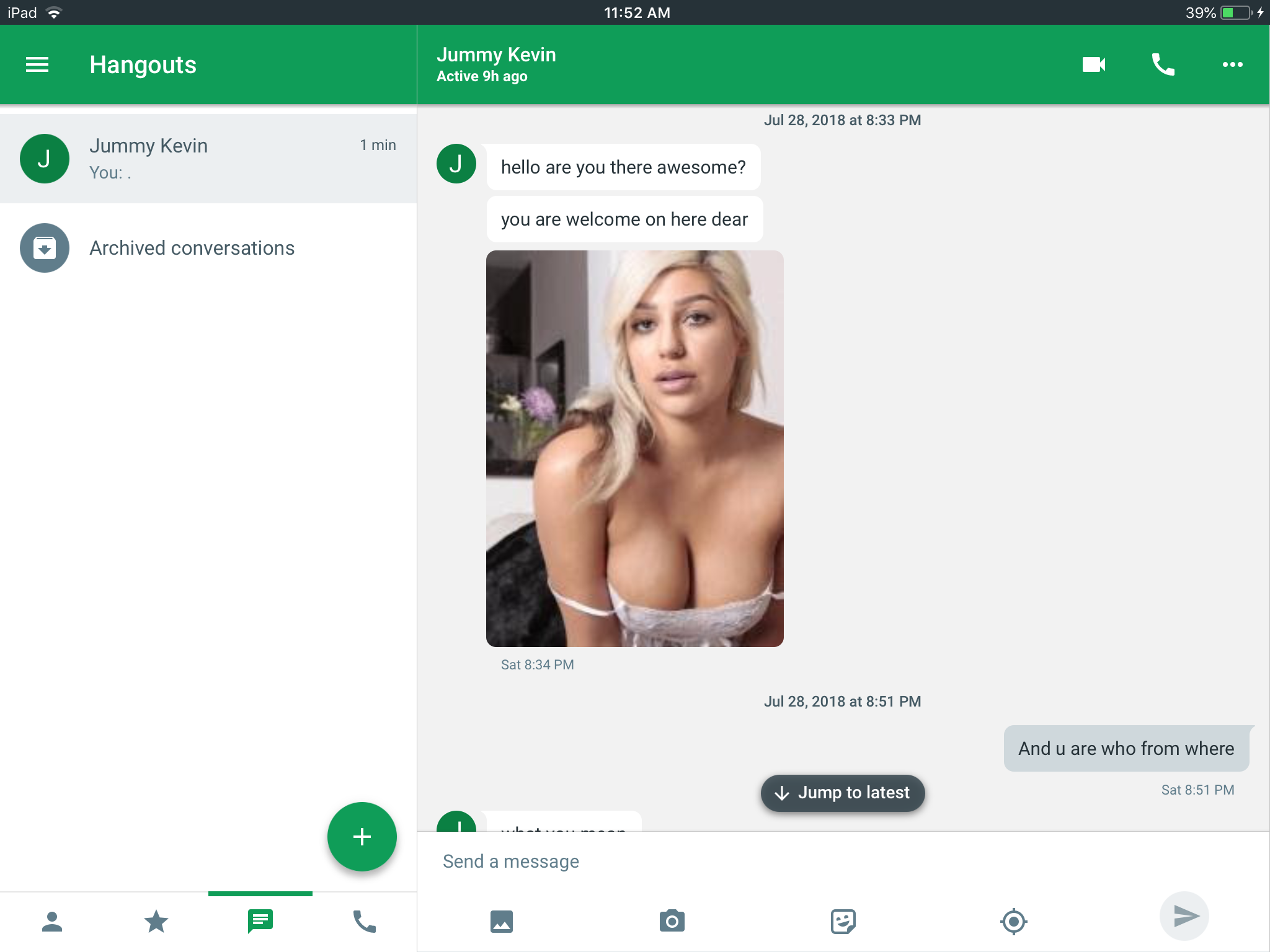Tap the Hangouts title
The width and height of the screenshot is (1270, 952).
coord(143,64)
